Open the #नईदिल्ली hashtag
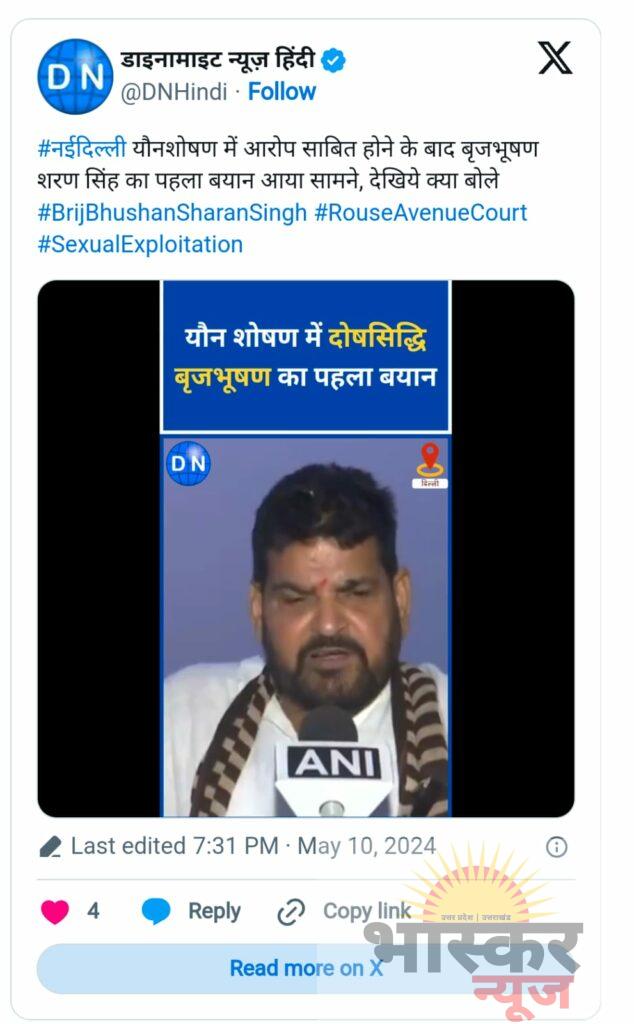Viewport: 634px width, 1024px height. click(x=82, y=149)
